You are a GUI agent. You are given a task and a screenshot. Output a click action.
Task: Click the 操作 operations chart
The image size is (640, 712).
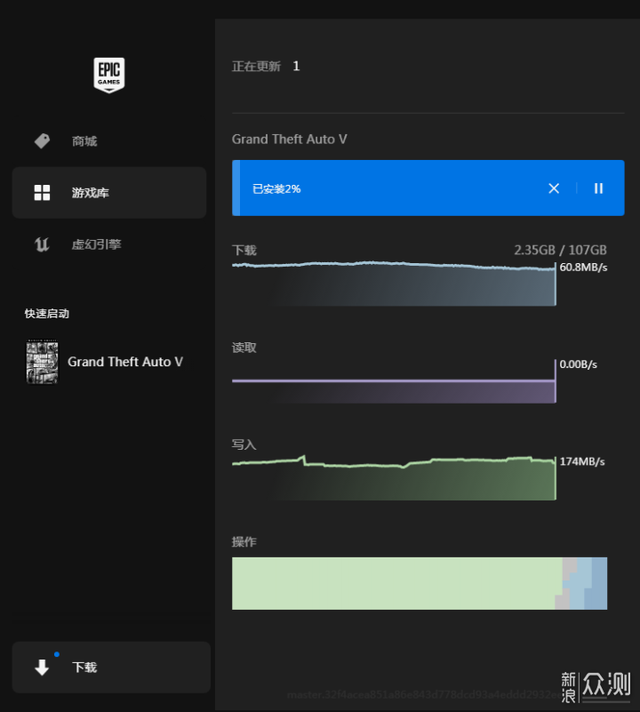click(x=419, y=583)
